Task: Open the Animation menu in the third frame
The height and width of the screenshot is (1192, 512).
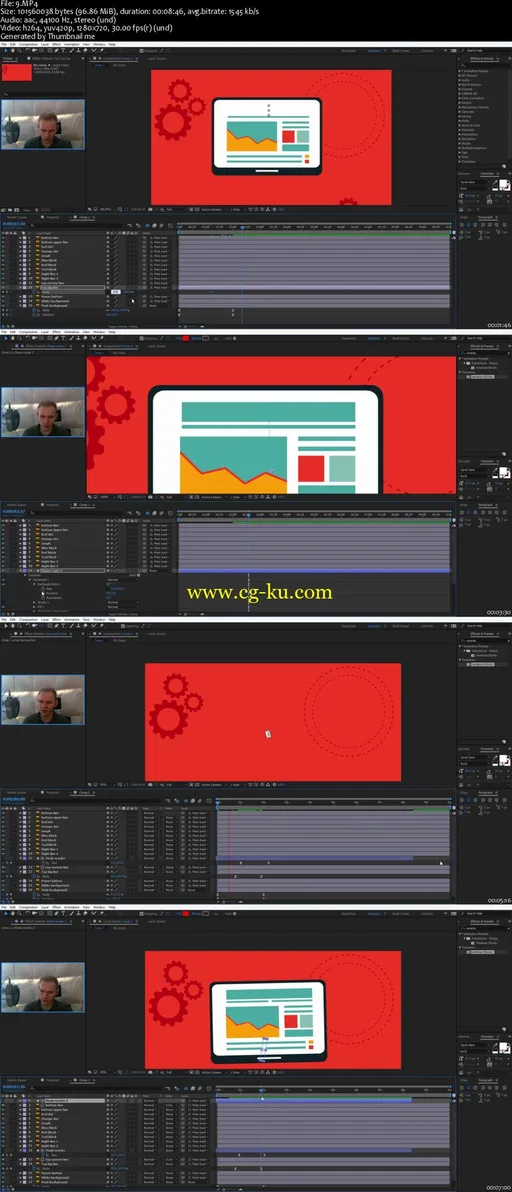Action: (70, 620)
